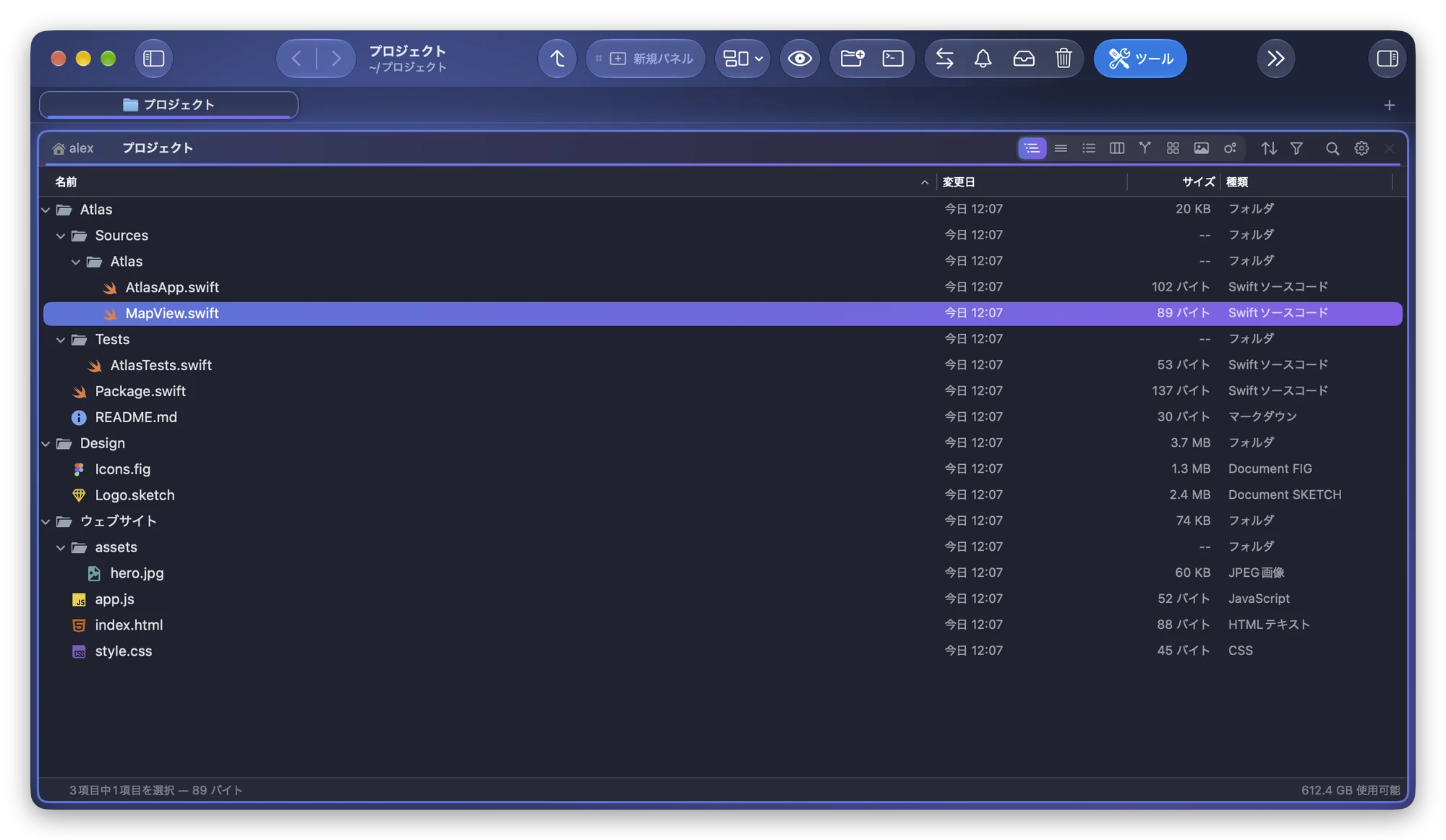Add a new tab
Image resolution: width=1446 pixels, height=840 pixels.
[1389, 106]
